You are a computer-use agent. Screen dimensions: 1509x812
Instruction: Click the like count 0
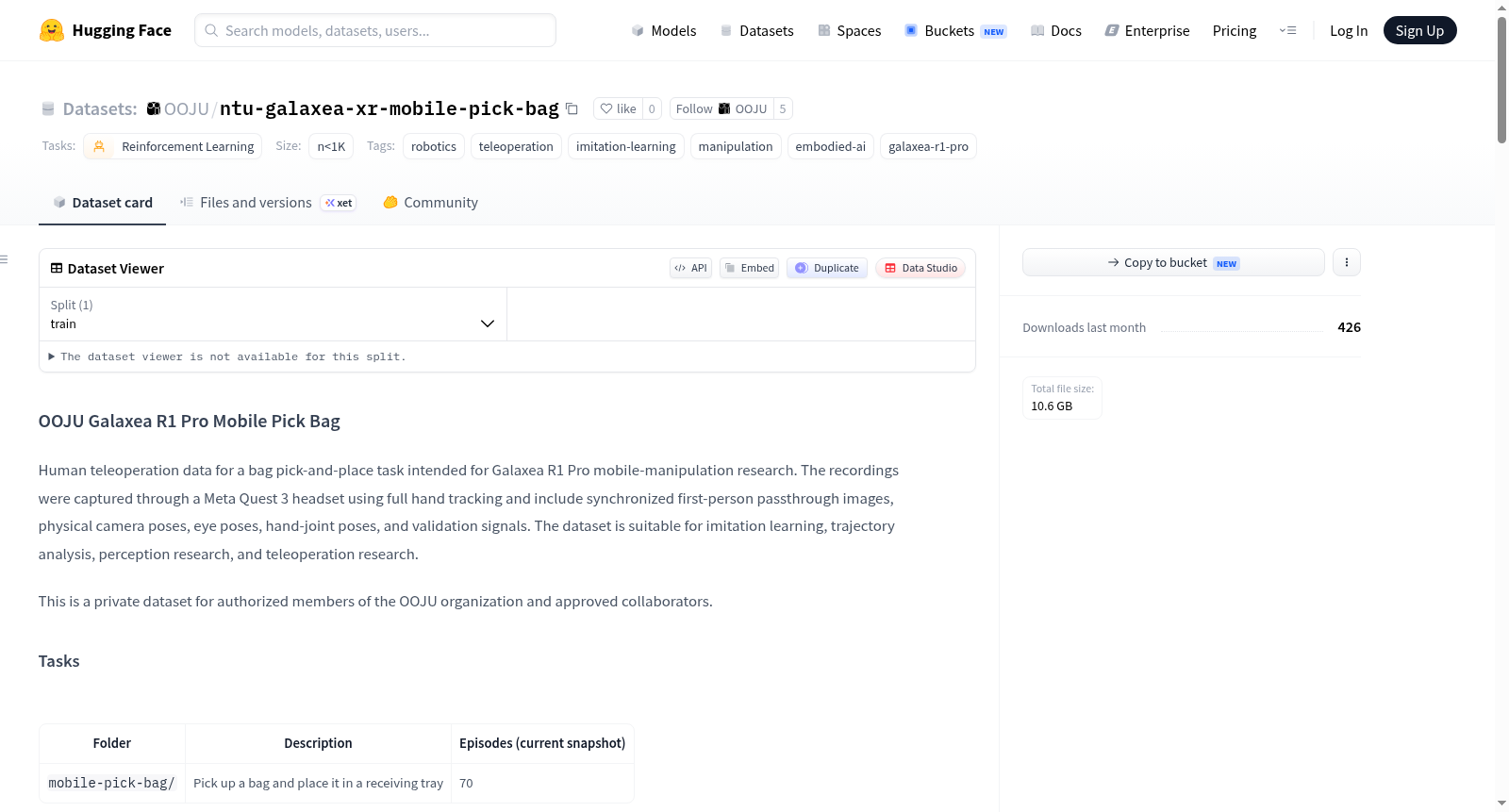click(652, 108)
